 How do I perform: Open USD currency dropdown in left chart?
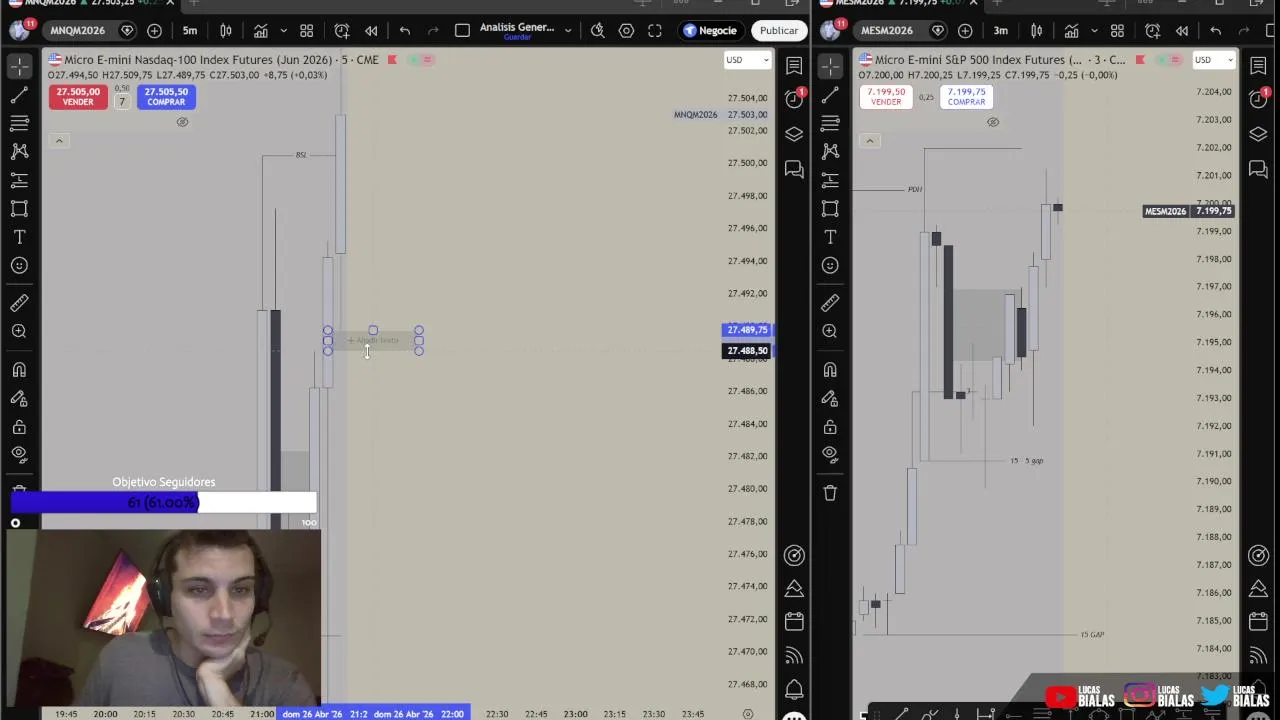[x=747, y=60]
